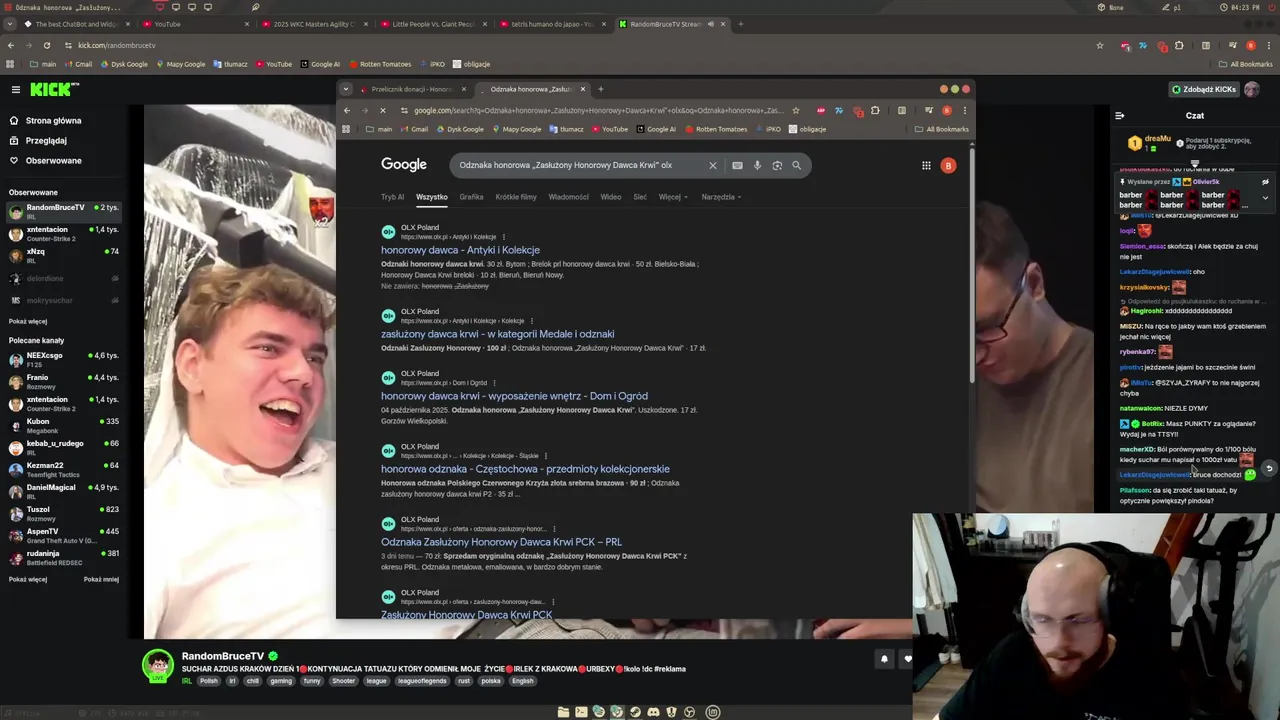Stop loading the inner browser page
The image size is (1280, 720).
[x=382, y=110]
